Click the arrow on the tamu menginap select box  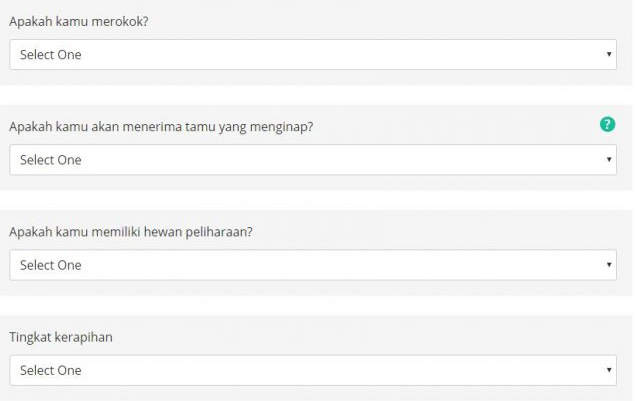pos(608,160)
